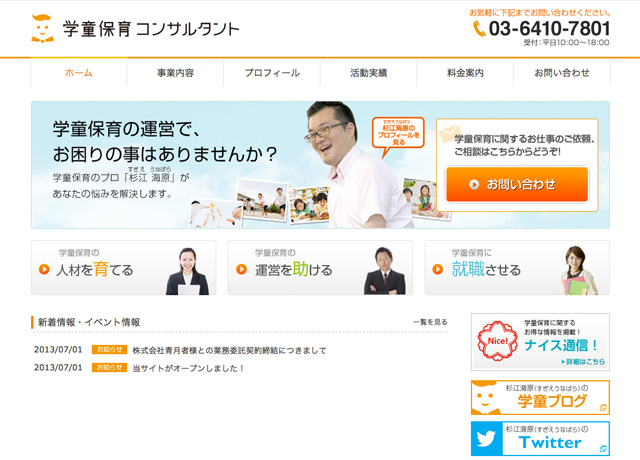
Task: Open 当サイトがオープンしました news item
Action: tap(188, 368)
